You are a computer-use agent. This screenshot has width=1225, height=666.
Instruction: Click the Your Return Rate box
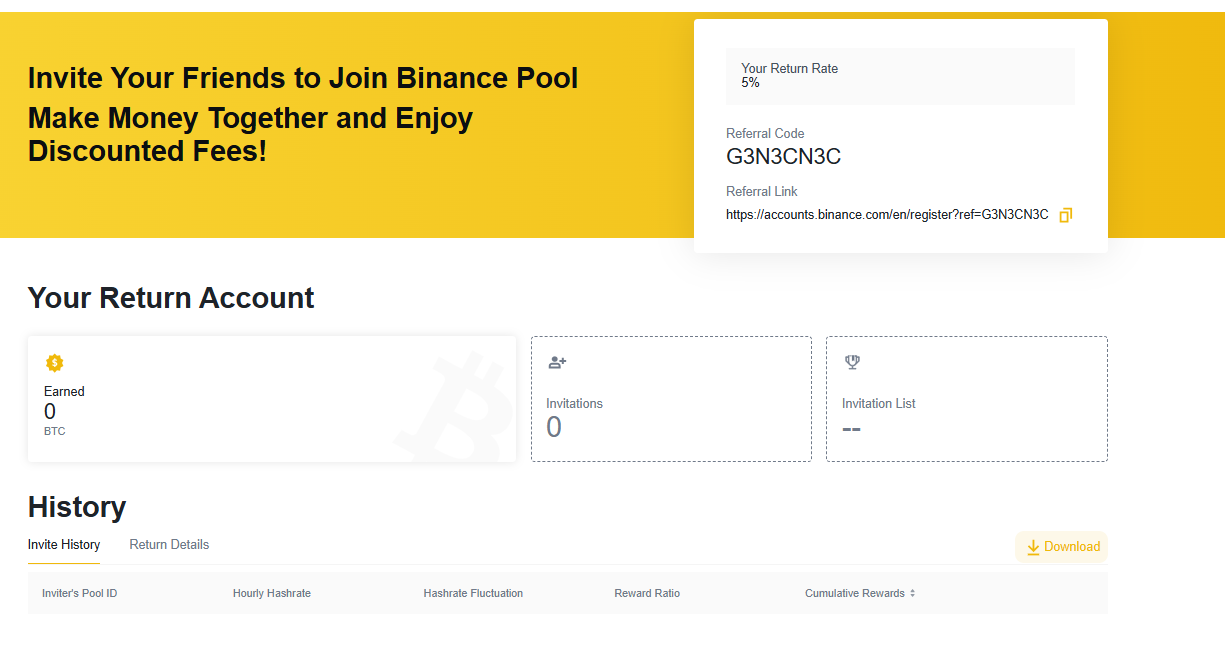pos(900,76)
